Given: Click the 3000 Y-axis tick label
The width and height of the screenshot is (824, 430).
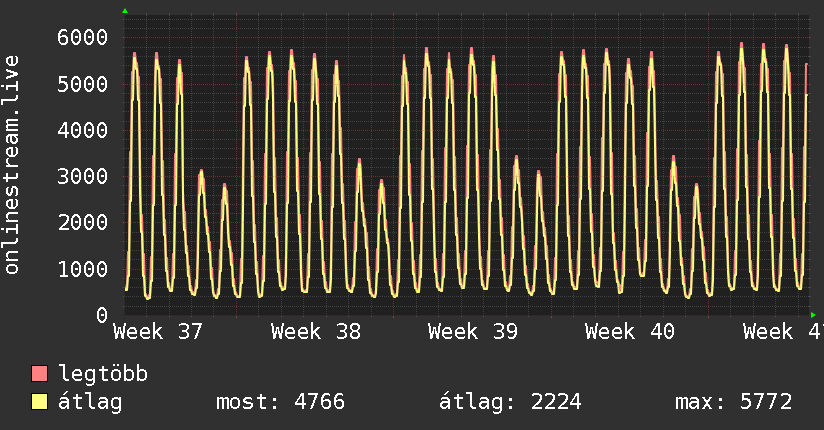Looking at the screenshot, I should tap(83, 176).
